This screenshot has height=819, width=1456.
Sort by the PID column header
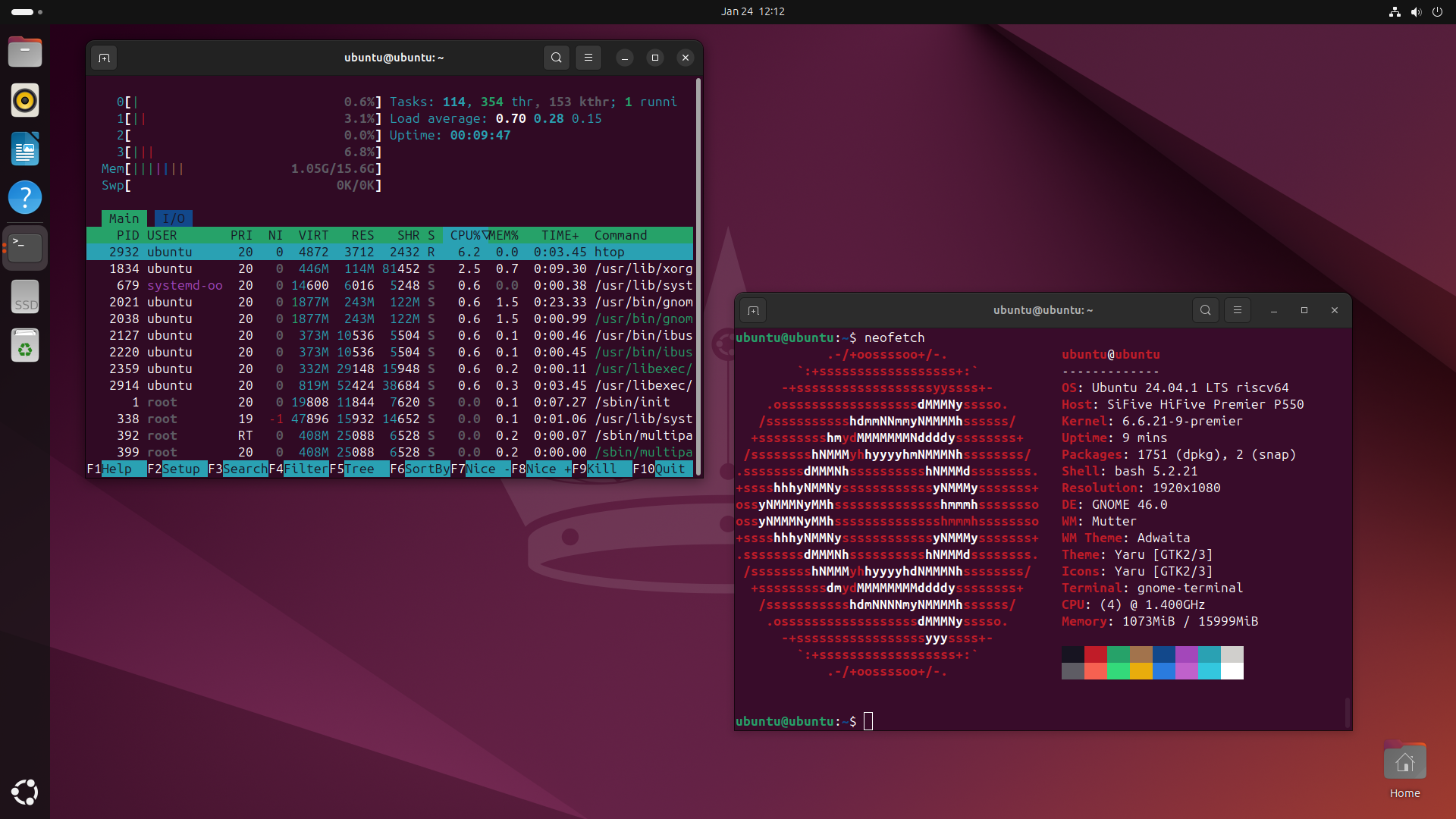click(x=128, y=235)
